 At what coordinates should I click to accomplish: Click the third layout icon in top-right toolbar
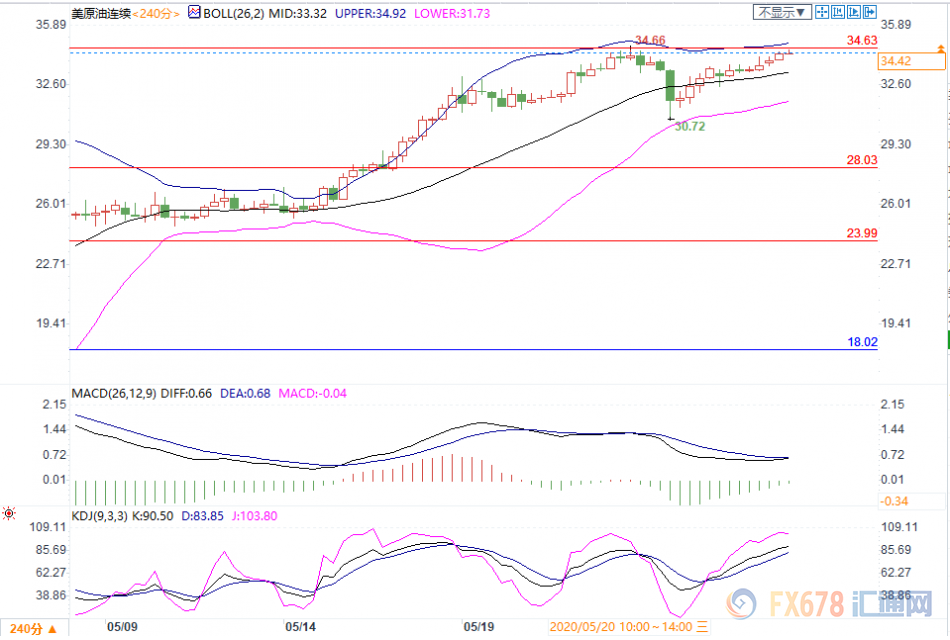855,13
